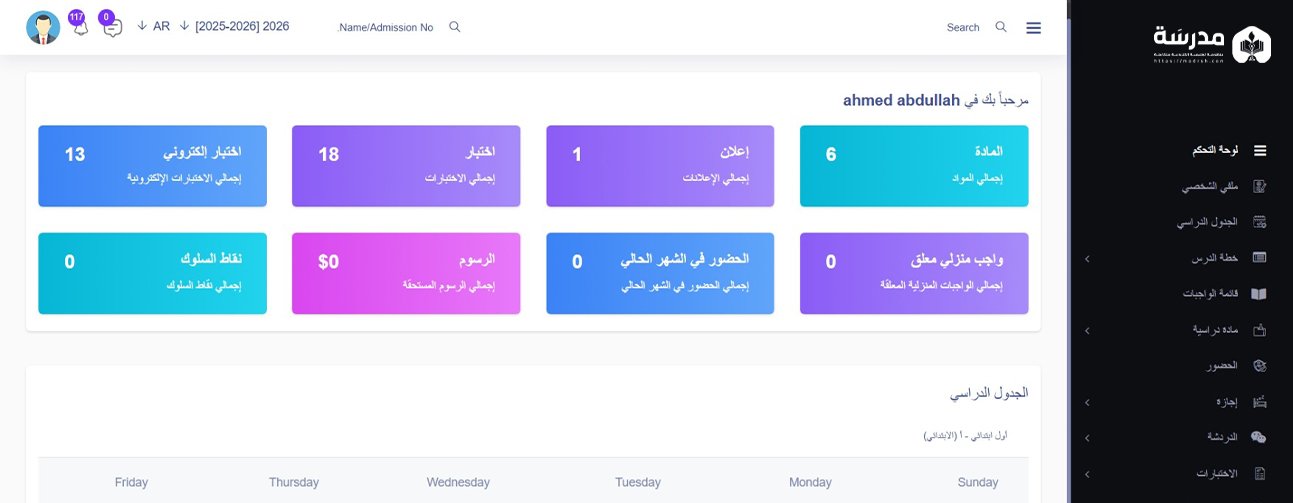This screenshot has height=503, width=1293.
Task: Expand the مادة دراسية sidebar submenu
Action: (x=1087, y=330)
